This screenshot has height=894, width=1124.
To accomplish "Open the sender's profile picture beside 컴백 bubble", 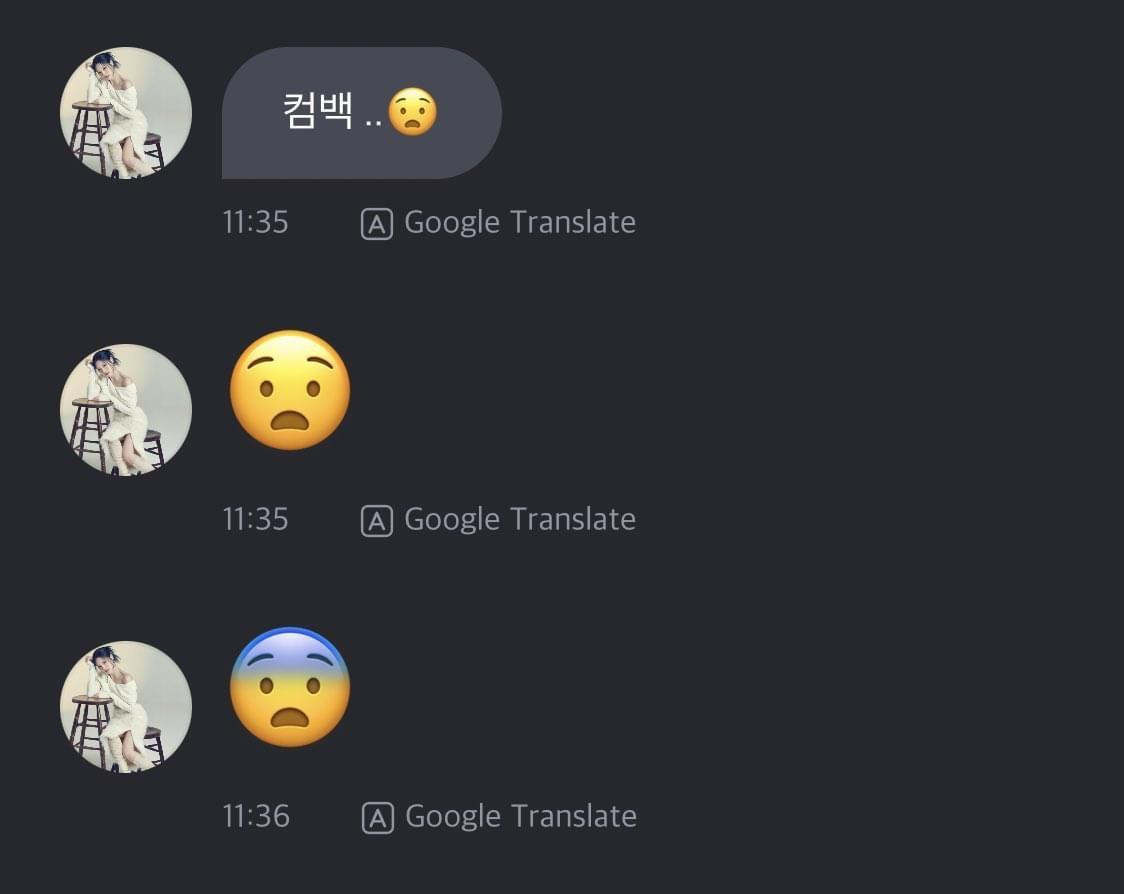I will pos(126,112).
